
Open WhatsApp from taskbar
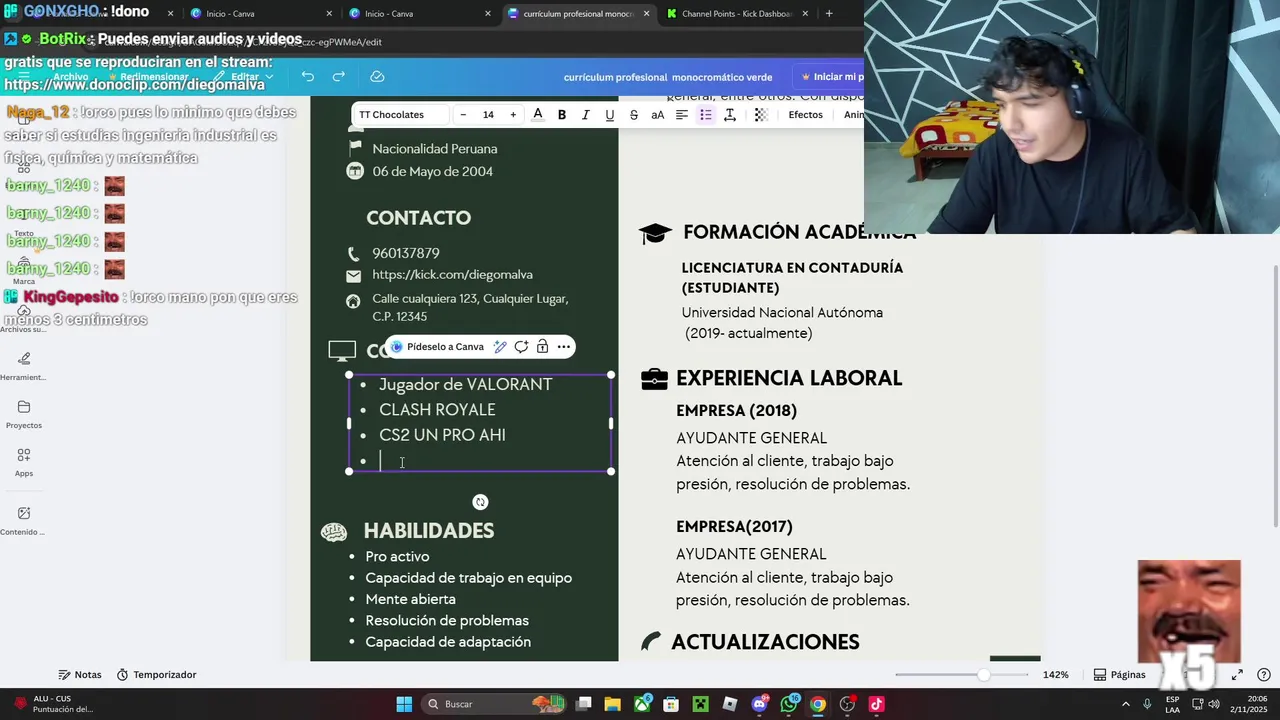789,704
